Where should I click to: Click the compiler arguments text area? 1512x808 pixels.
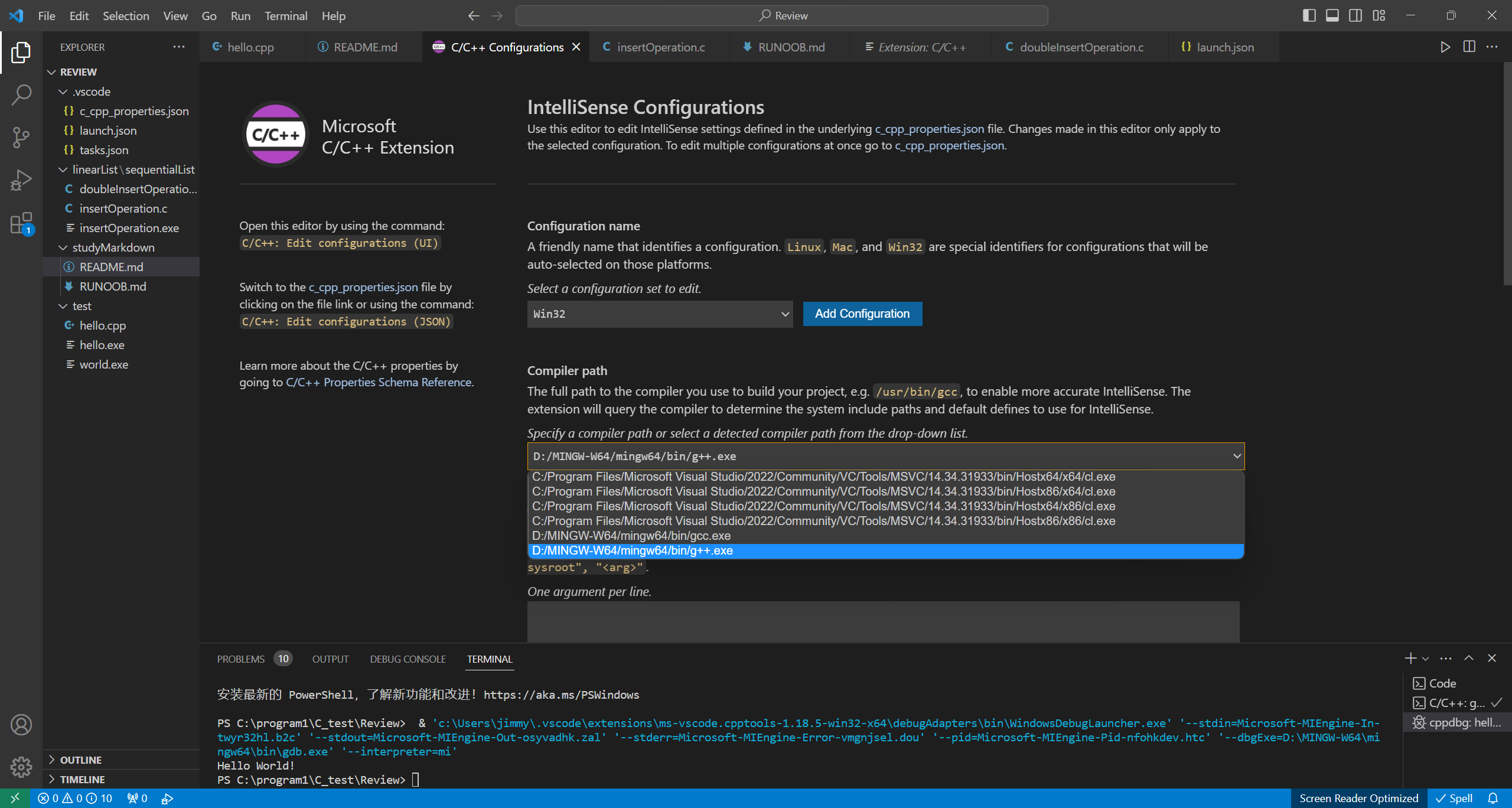tap(883, 621)
